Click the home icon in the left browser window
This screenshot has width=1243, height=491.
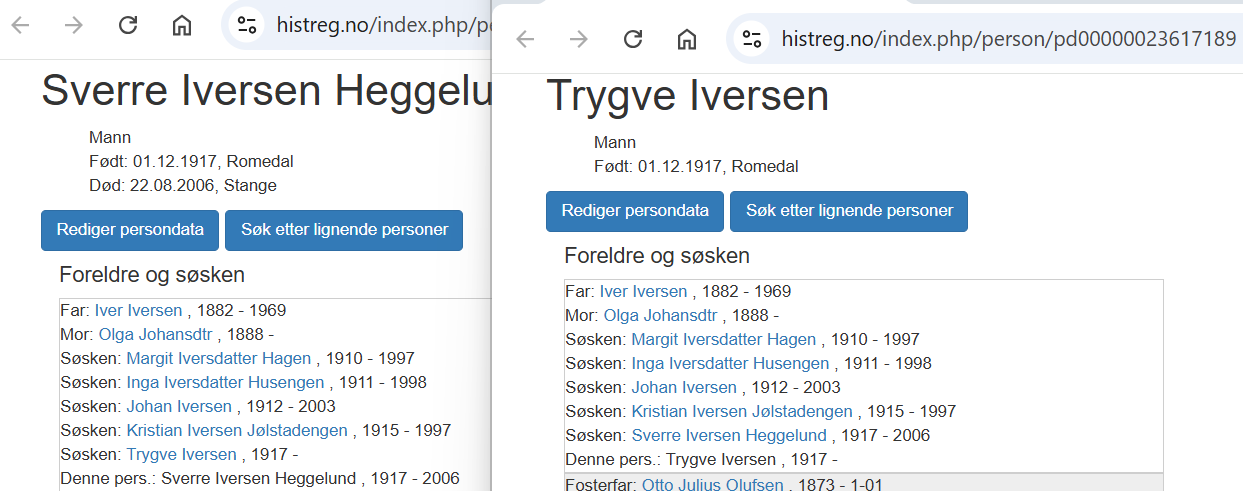tap(182, 26)
